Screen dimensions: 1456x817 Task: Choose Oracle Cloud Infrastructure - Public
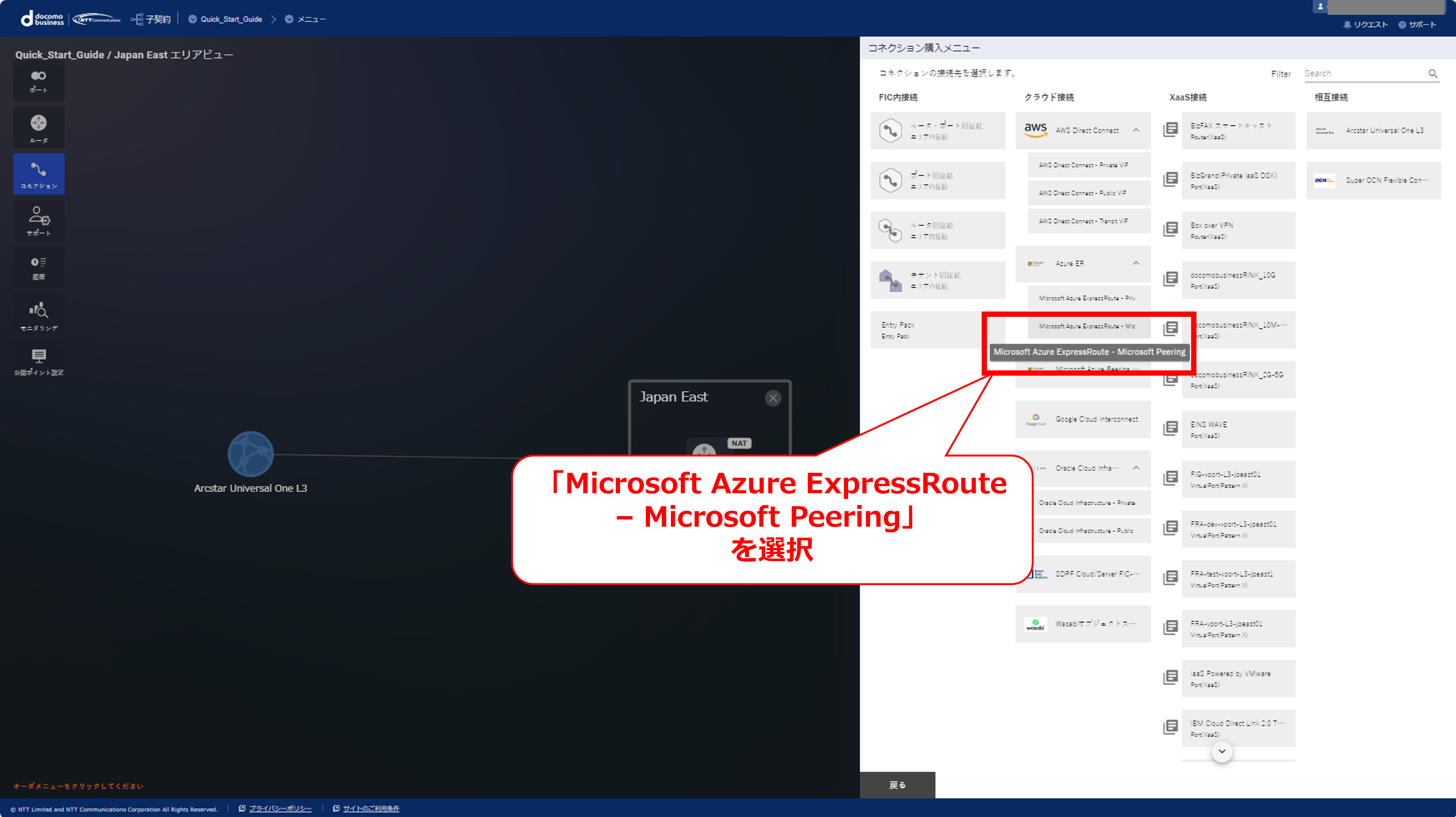pyautogui.click(x=1089, y=531)
